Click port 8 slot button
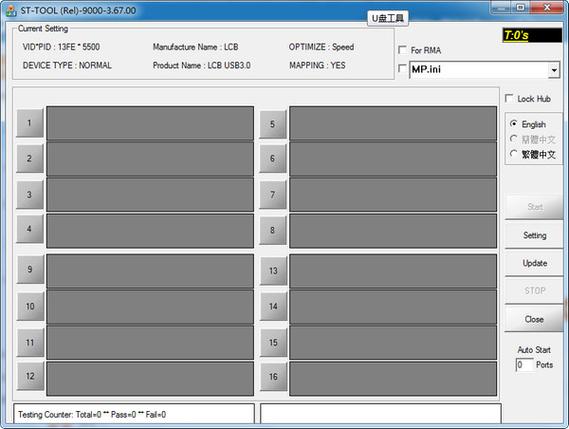569x429 pixels. point(273,230)
